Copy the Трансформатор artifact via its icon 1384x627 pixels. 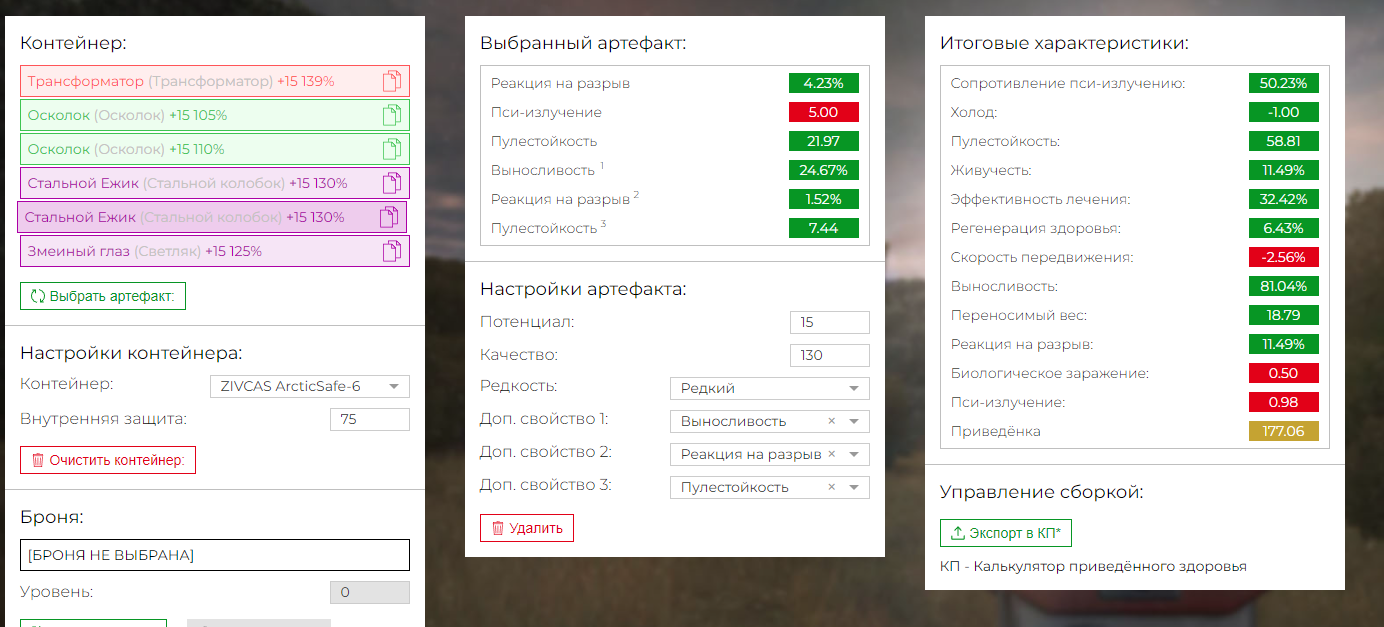tap(392, 82)
